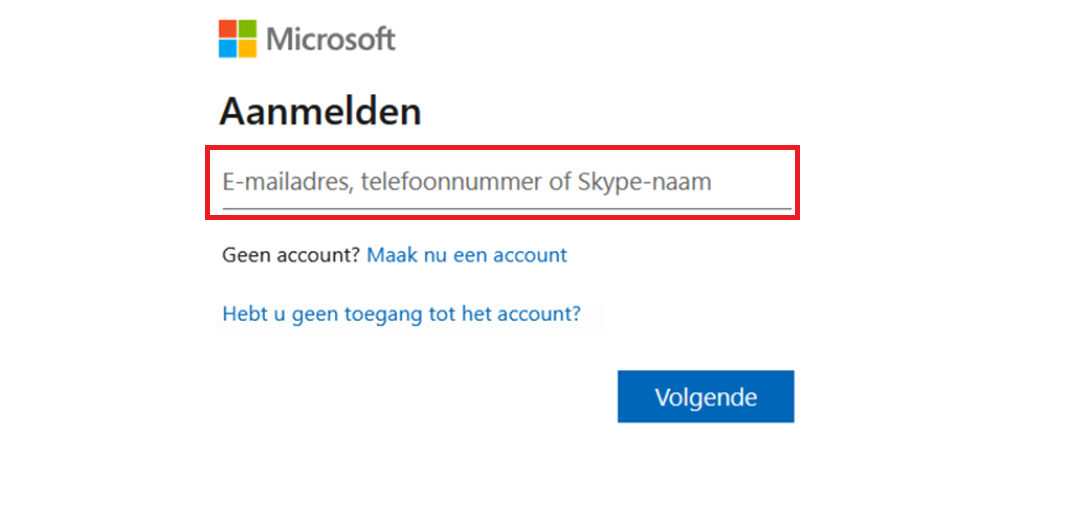Focus the E-mailadres, telefoonnummer of Skype-naam field
The image size is (1092, 510).
click(502, 182)
